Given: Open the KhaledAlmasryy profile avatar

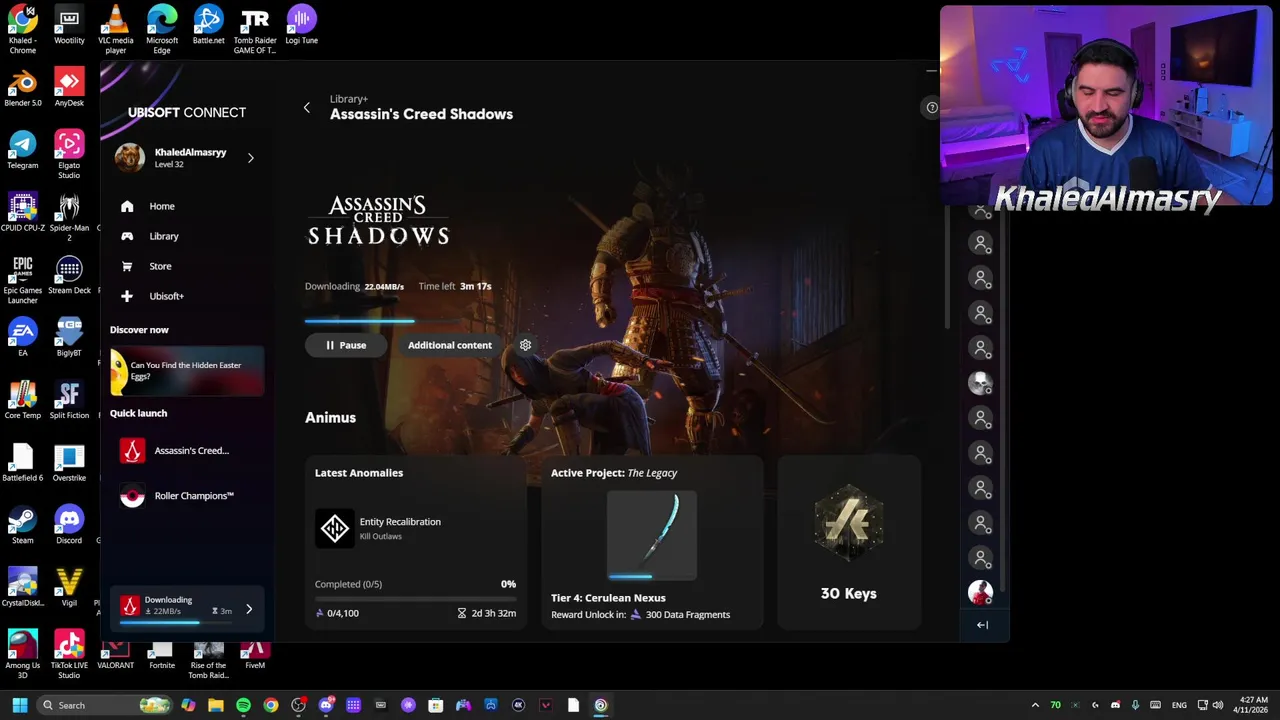Looking at the screenshot, I should (129, 157).
